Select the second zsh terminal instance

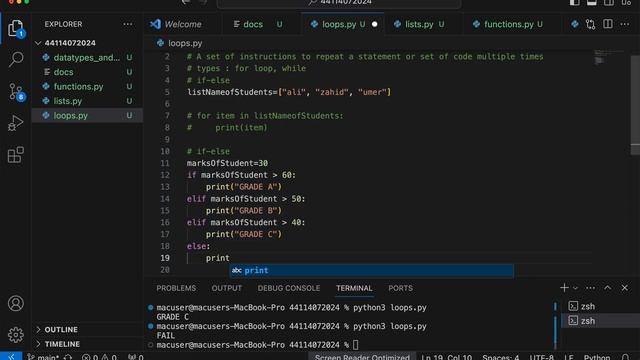(x=601, y=321)
